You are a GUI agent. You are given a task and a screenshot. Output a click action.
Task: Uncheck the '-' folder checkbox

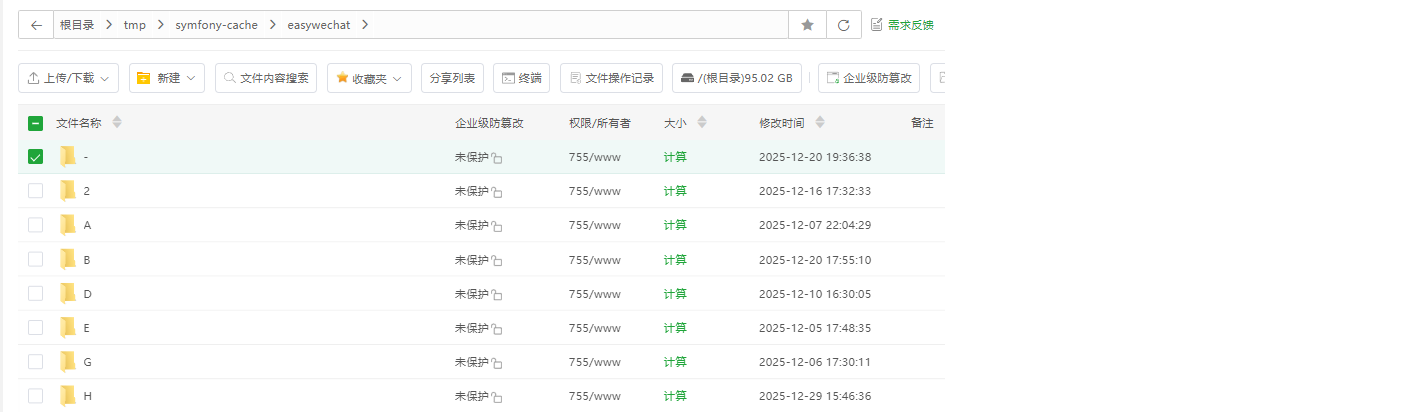point(35,157)
